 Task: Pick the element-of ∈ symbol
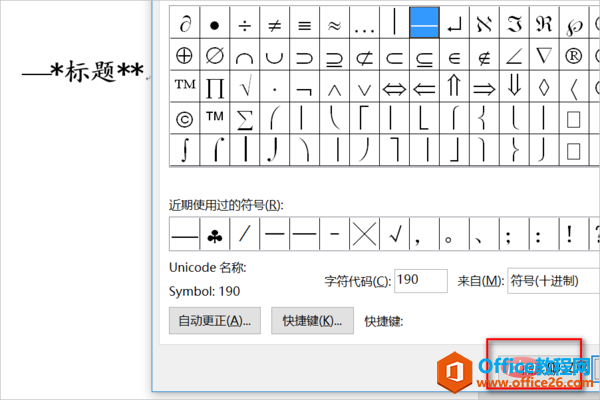[454, 54]
